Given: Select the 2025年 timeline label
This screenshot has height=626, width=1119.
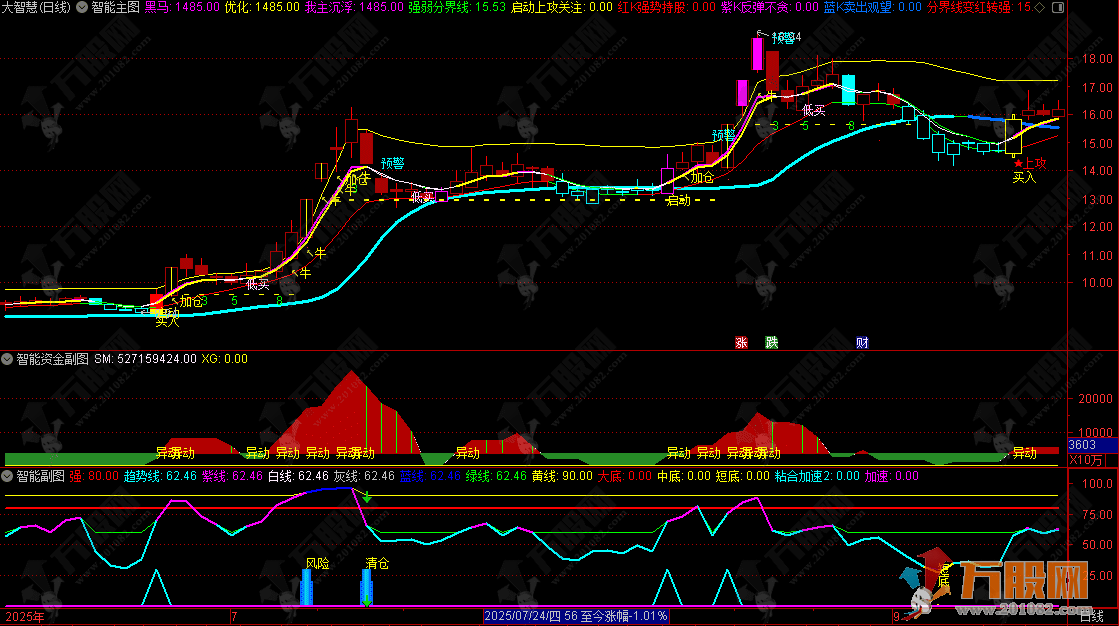Looking at the screenshot, I should (x=24, y=617).
